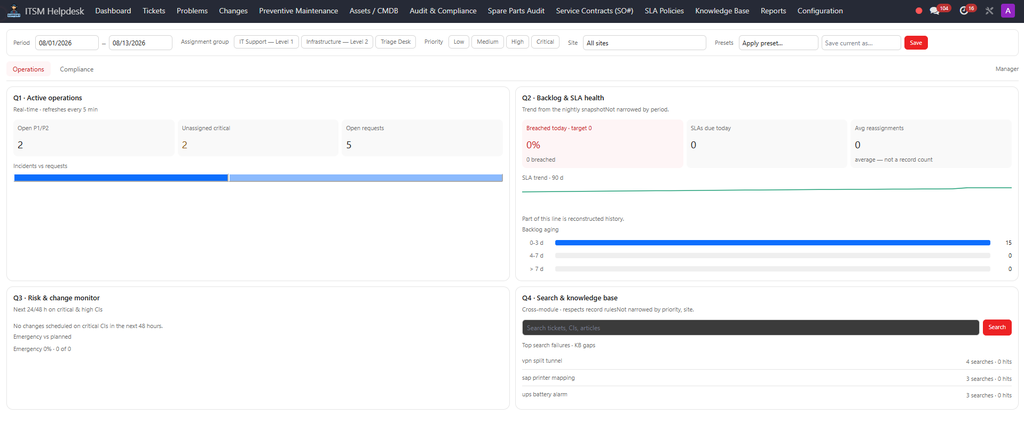The image size is (1024, 423).
Task: Open the Avg reassignments card
Action: tap(931, 144)
